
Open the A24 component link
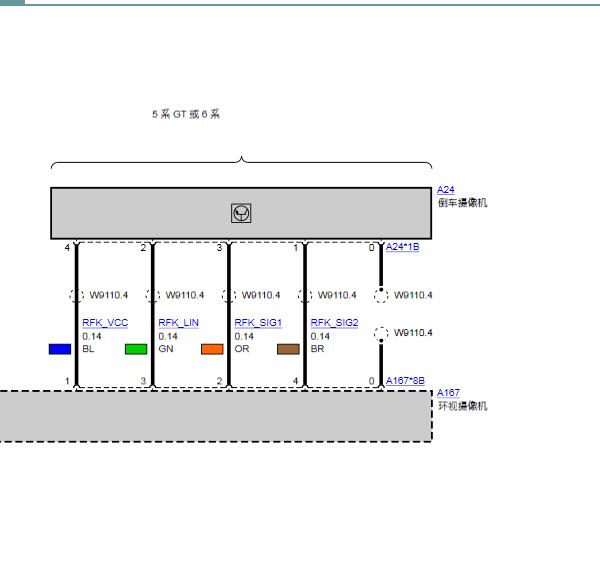click(x=445, y=190)
